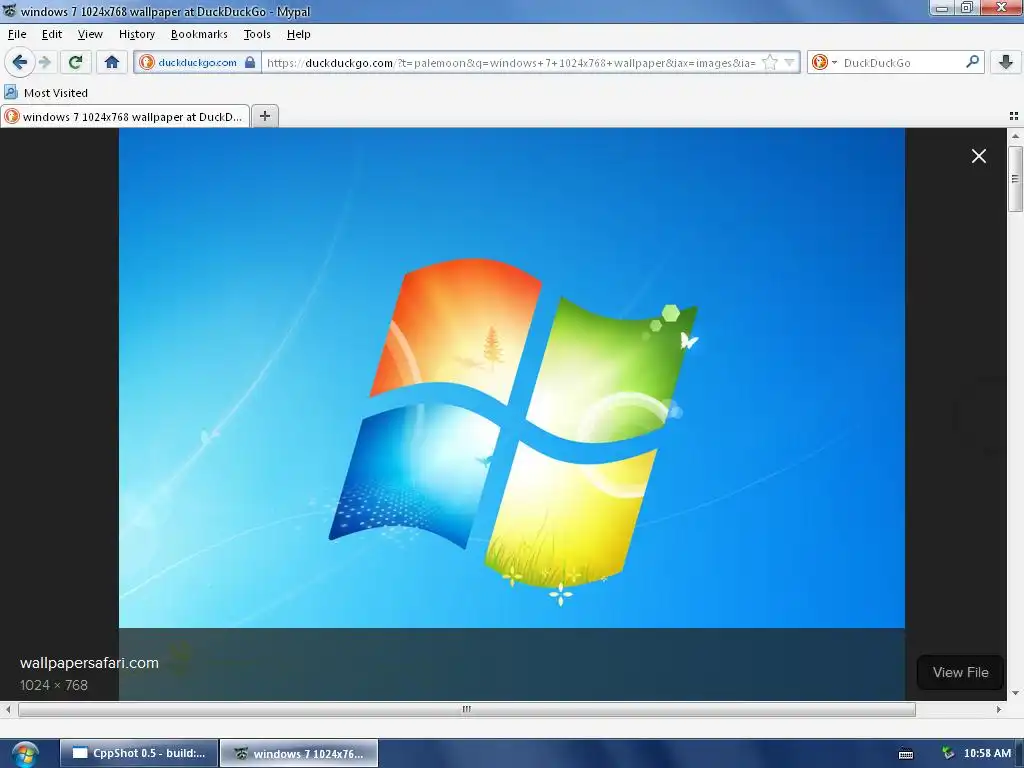The height and width of the screenshot is (768, 1024).
Task: Open the History menu
Action: tap(136, 34)
